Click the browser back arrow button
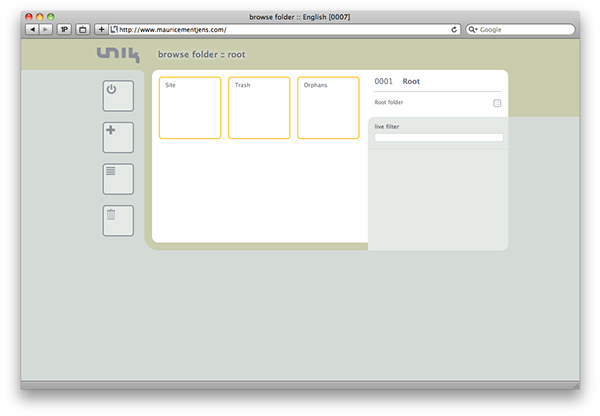The height and width of the screenshot is (416, 600). click(32, 29)
